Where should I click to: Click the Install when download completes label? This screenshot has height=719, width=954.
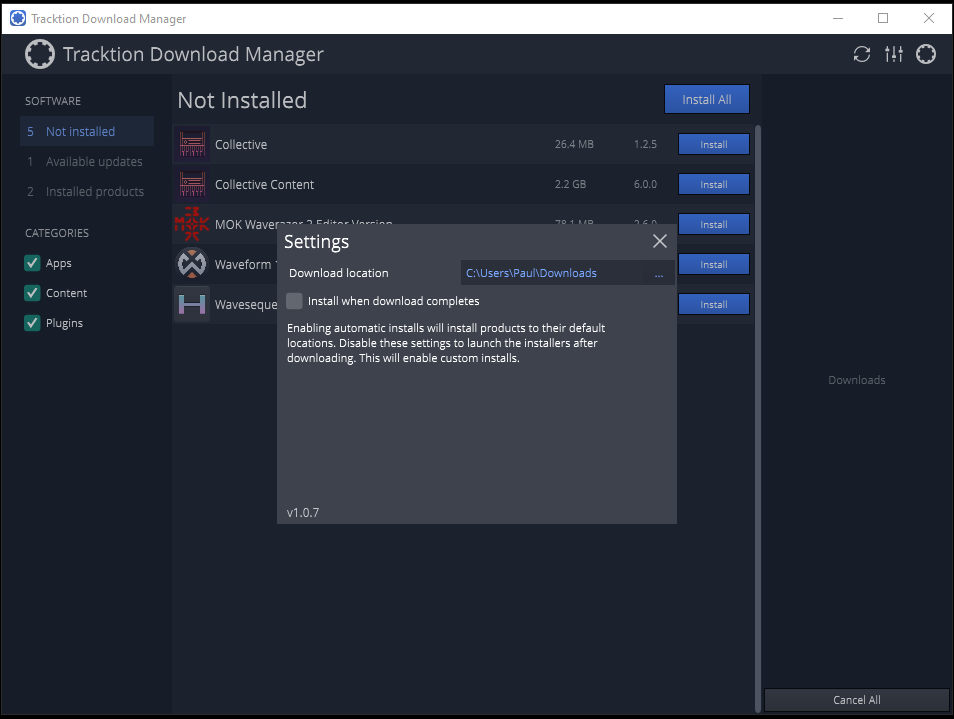pyautogui.click(x=394, y=301)
